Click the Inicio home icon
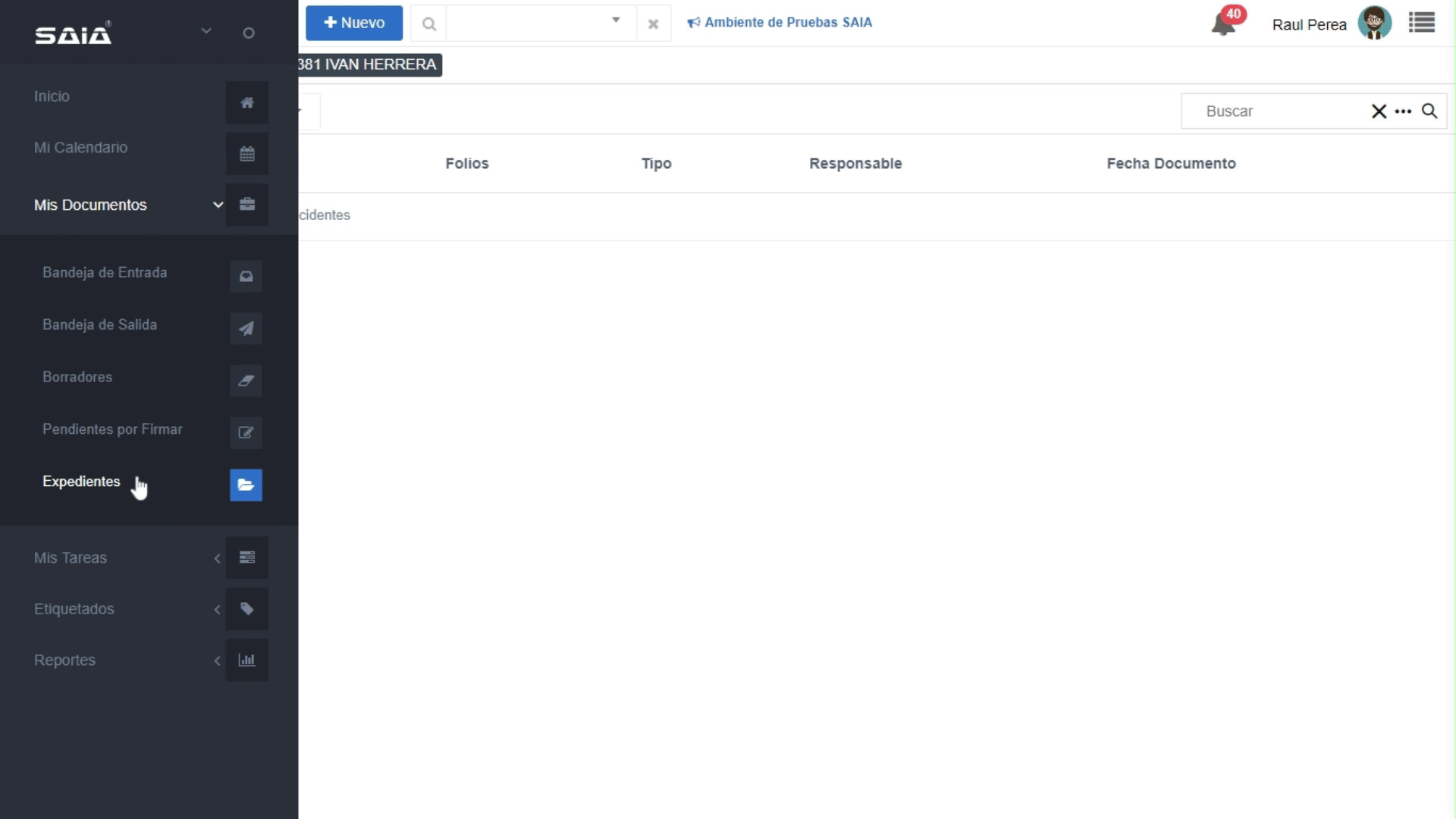The width and height of the screenshot is (1456, 819). [x=246, y=102]
